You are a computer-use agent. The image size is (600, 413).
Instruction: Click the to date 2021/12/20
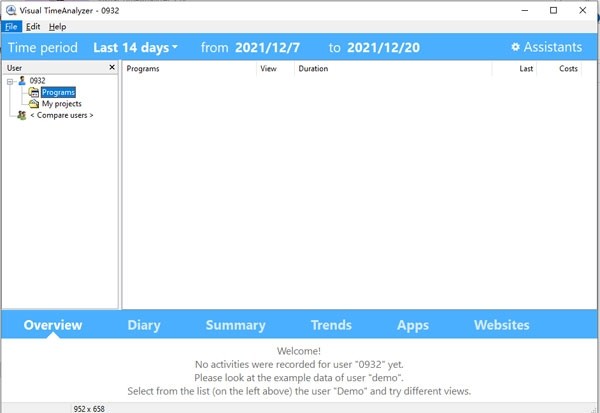pyautogui.click(x=383, y=48)
